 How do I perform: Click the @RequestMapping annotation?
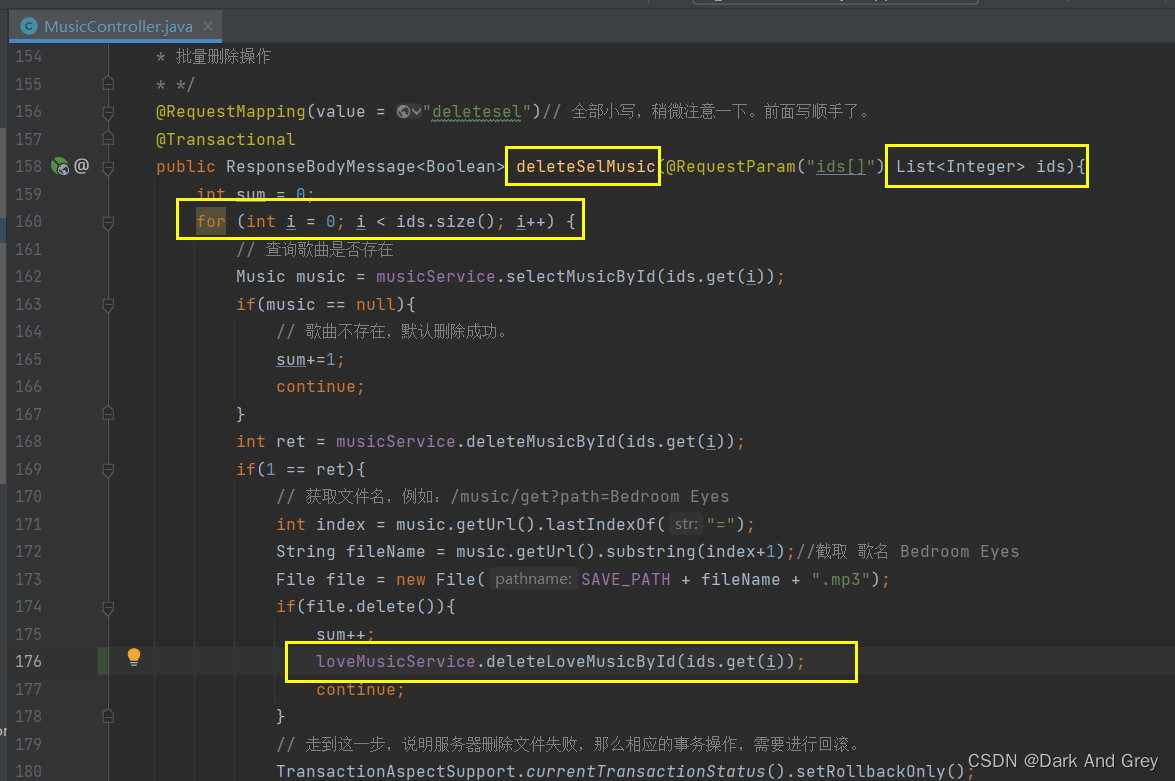231,112
